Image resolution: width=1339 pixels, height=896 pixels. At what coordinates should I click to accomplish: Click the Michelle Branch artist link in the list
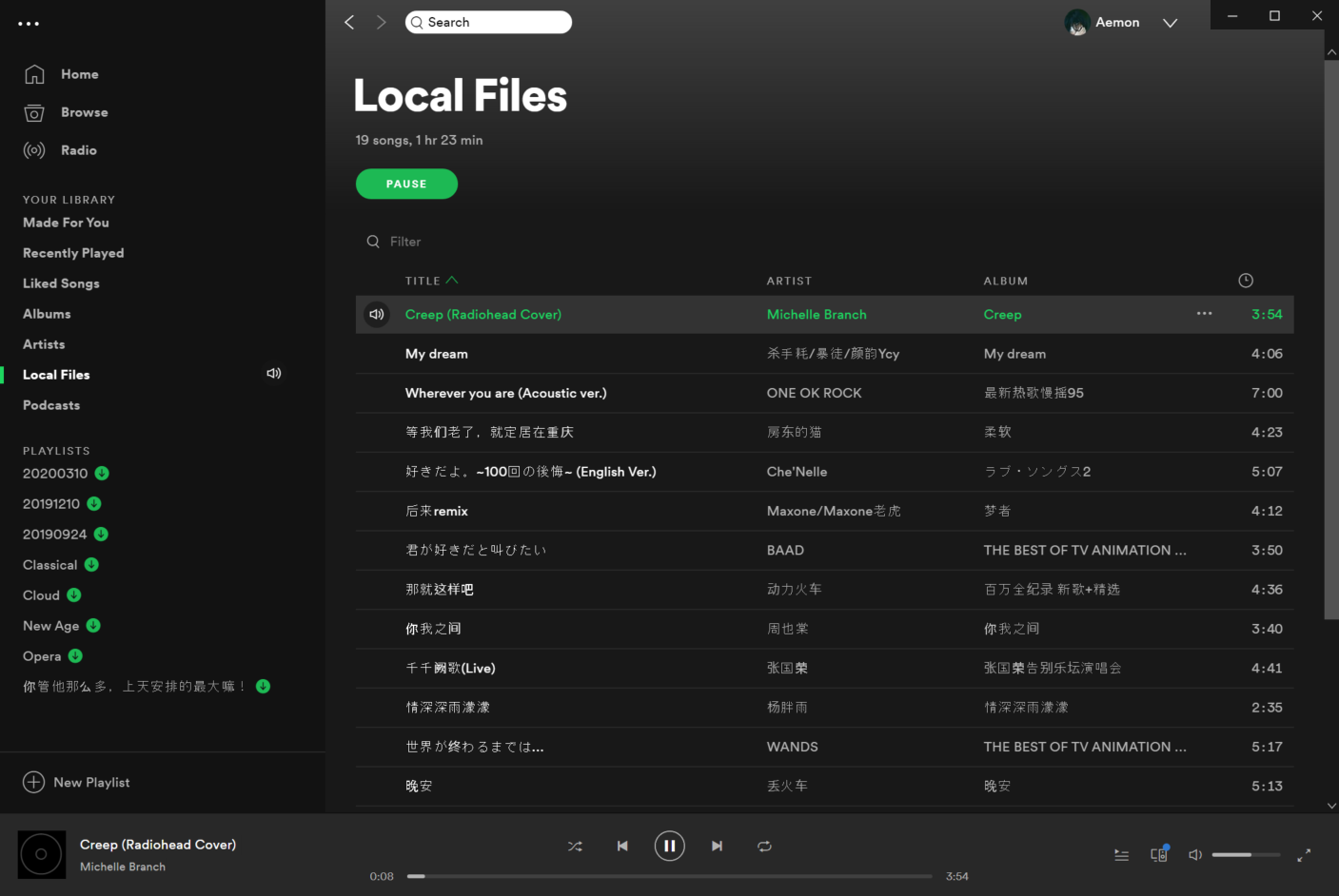(817, 315)
